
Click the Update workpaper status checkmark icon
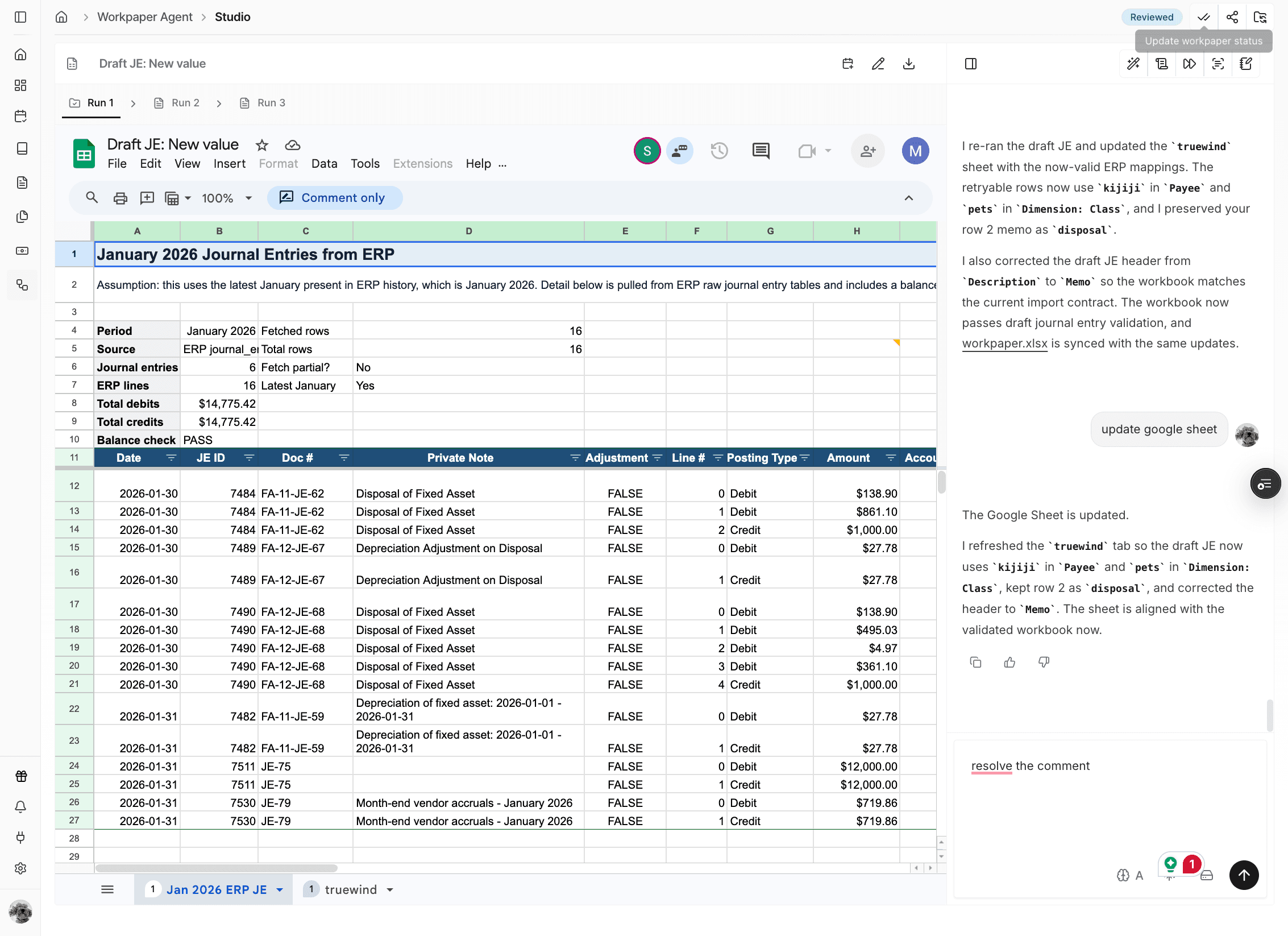(x=1203, y=16)
